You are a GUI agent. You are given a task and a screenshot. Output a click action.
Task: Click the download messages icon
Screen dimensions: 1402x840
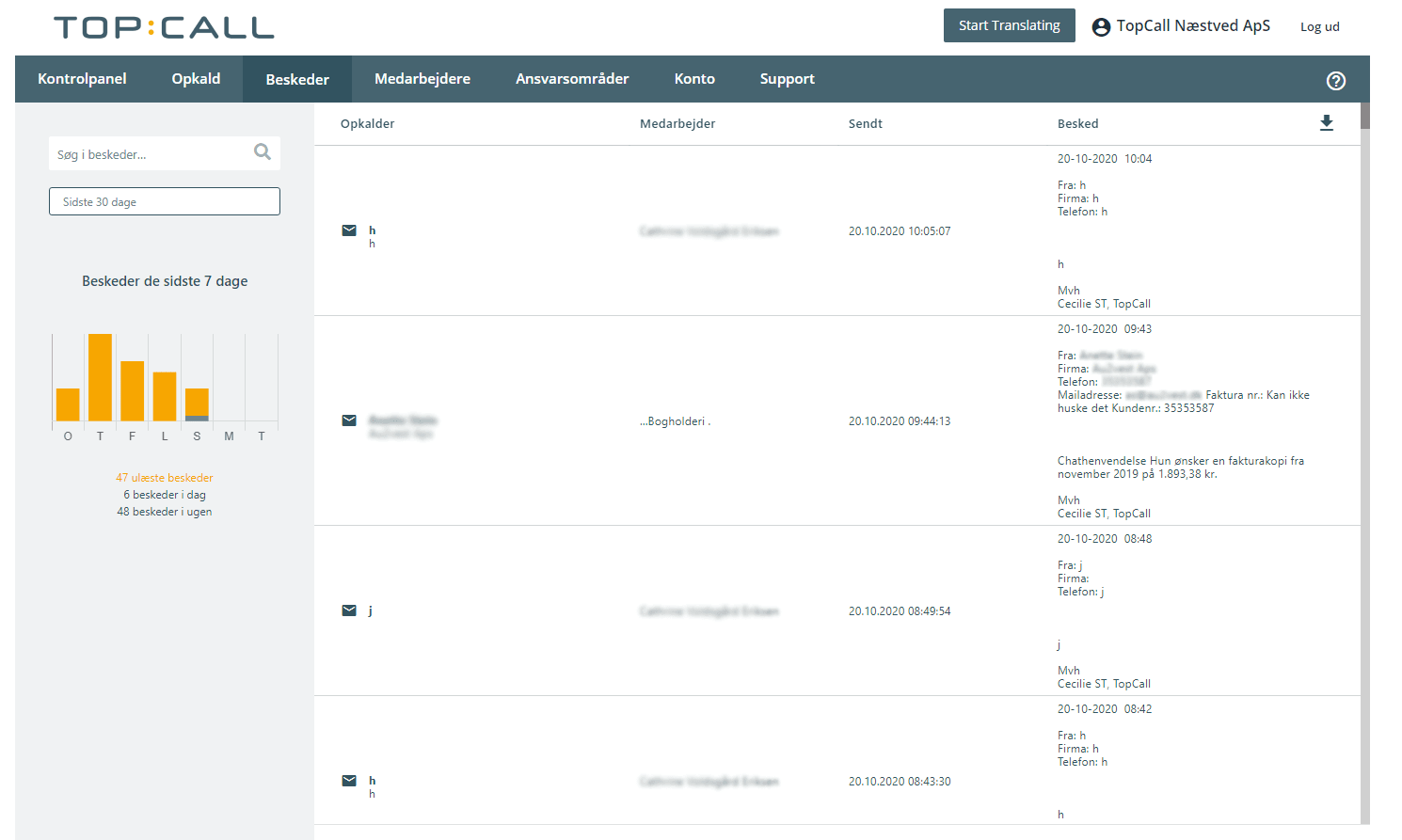point(1327,123)
